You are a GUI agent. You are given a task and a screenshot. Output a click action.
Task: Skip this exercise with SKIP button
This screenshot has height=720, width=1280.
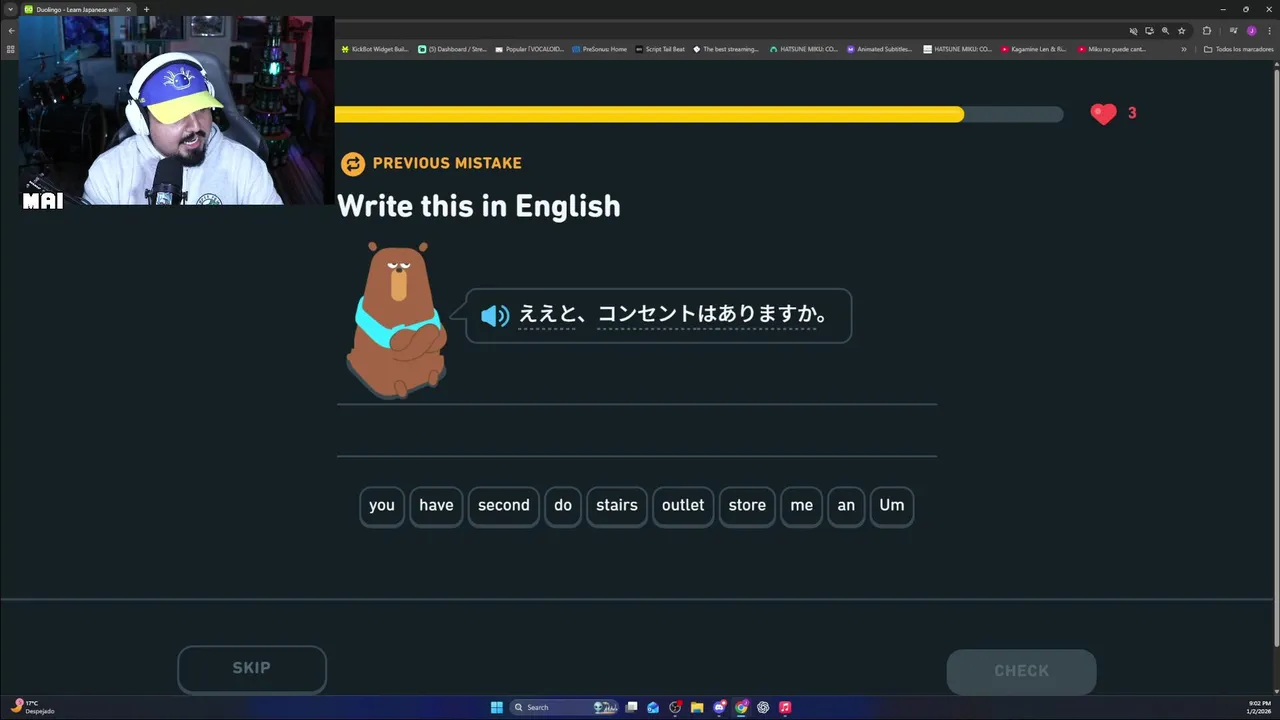point(252,669)
